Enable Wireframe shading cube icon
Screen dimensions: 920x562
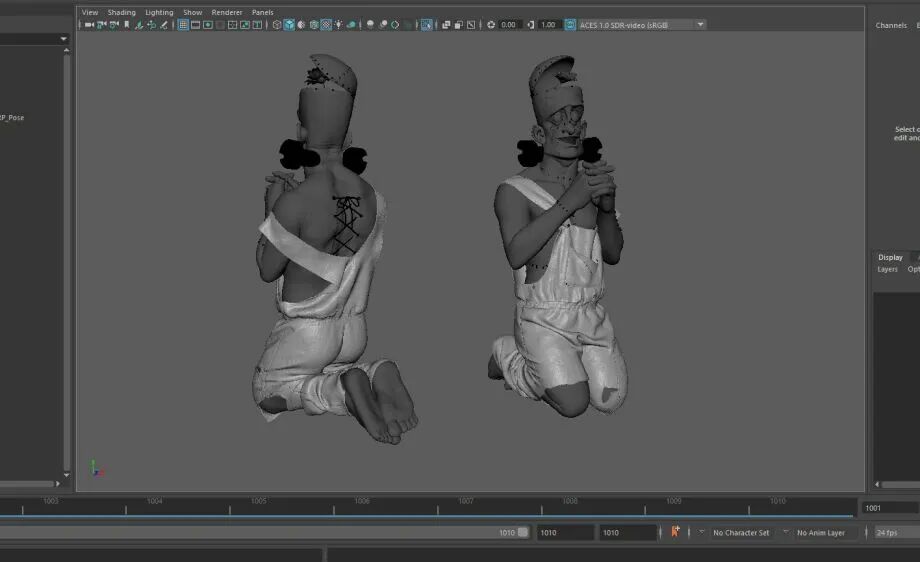click(277, 24)
